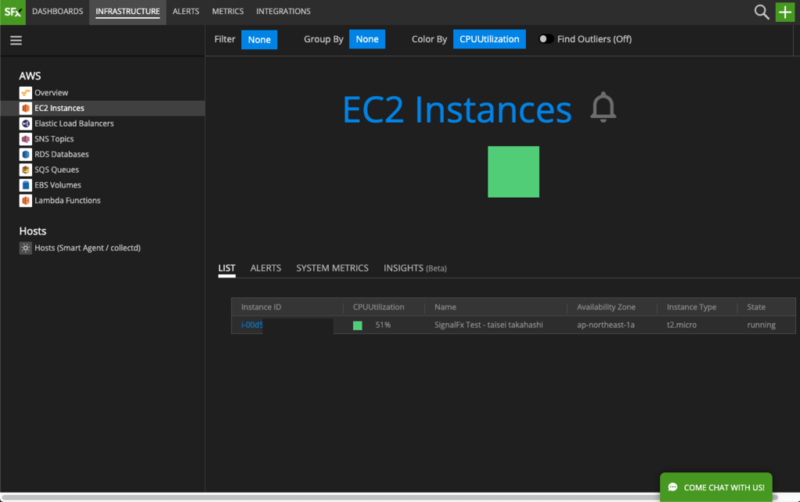This screenshot has width=800, height=502.
Task: Click the bell alert icon beside EC2 Instances
Action: 603,107
